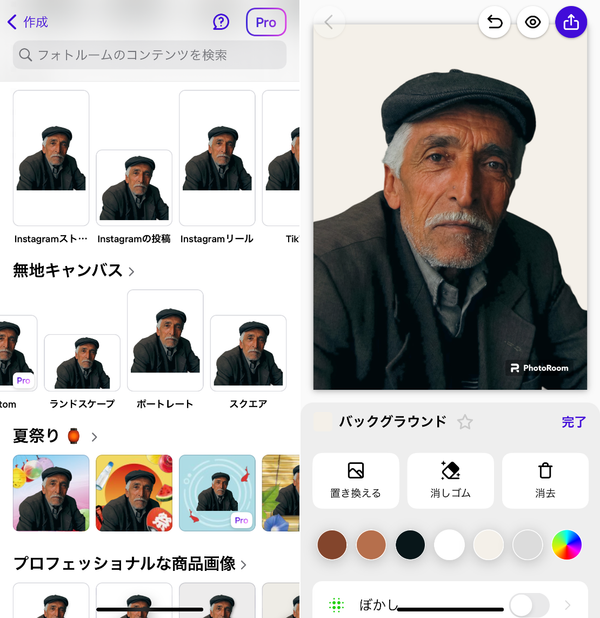
Task: Tap the main portrait canvas image
Action: (450, 207)
